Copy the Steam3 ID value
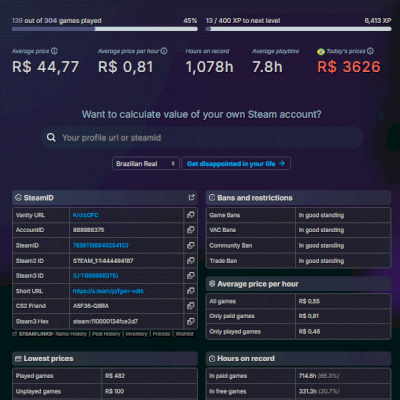 (x=191, y=276)
